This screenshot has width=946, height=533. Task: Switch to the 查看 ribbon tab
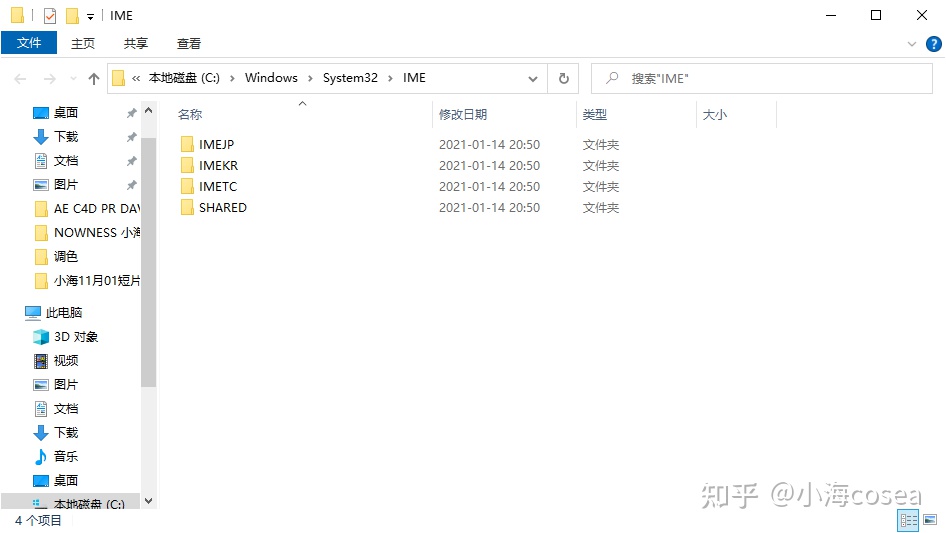(x=189, y=43)
